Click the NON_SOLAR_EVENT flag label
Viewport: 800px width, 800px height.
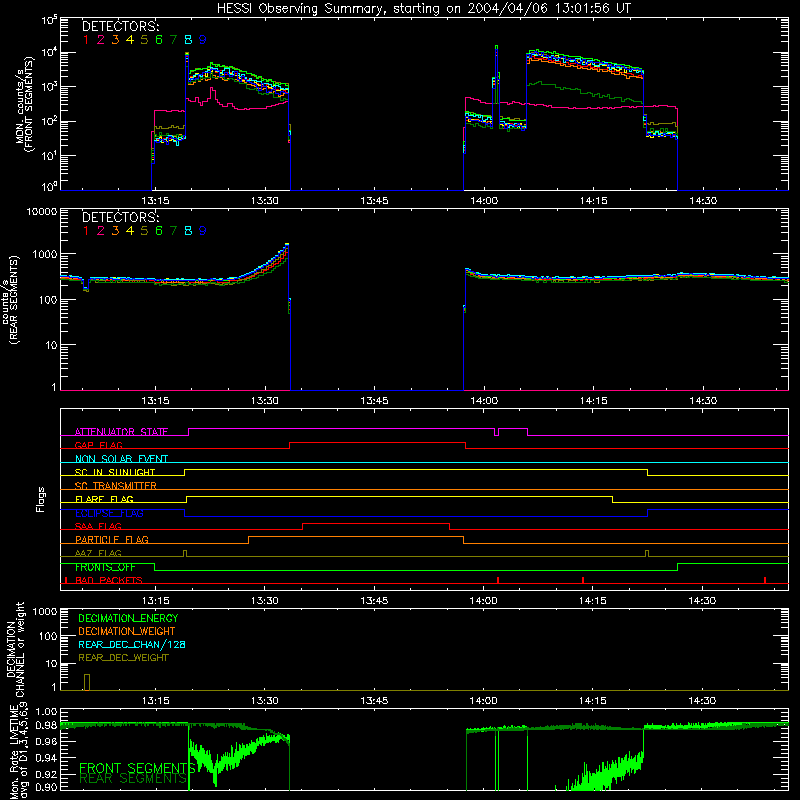pyautogui.click(x=121, y=459)
